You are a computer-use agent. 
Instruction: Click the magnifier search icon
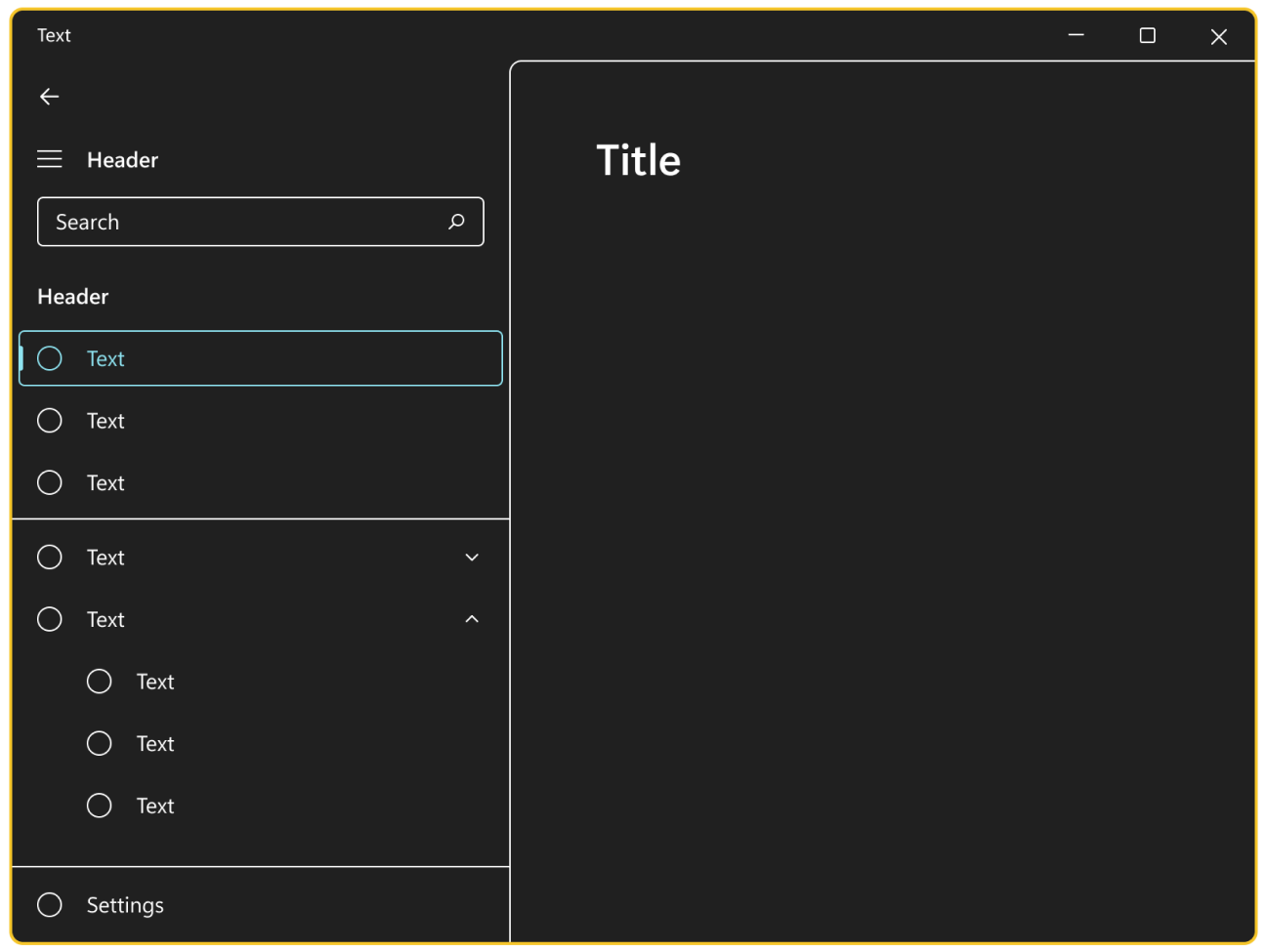(x=456, y=222)
